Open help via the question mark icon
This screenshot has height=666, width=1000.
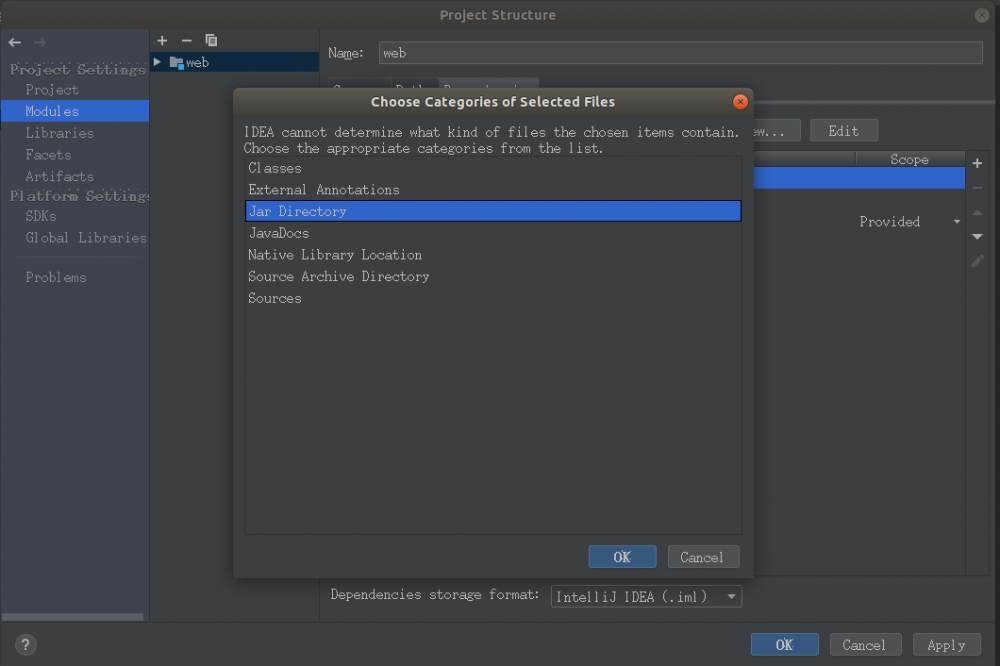[25, 645]
